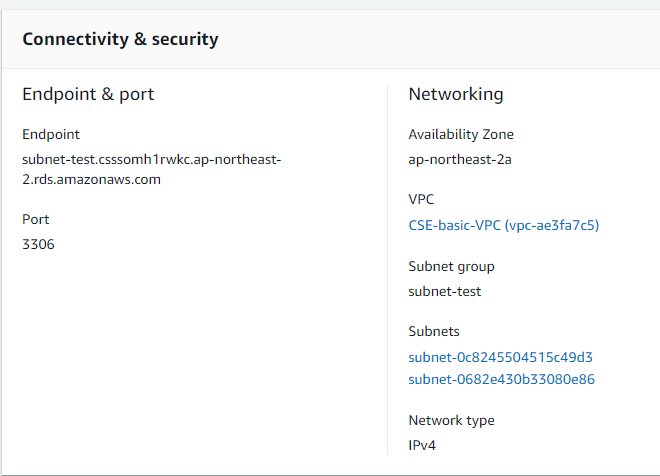Viewport: 660px width, 476px height.
Task: Click the Availability Zone label
Action: pyautogui.click(x=461, y=134)
